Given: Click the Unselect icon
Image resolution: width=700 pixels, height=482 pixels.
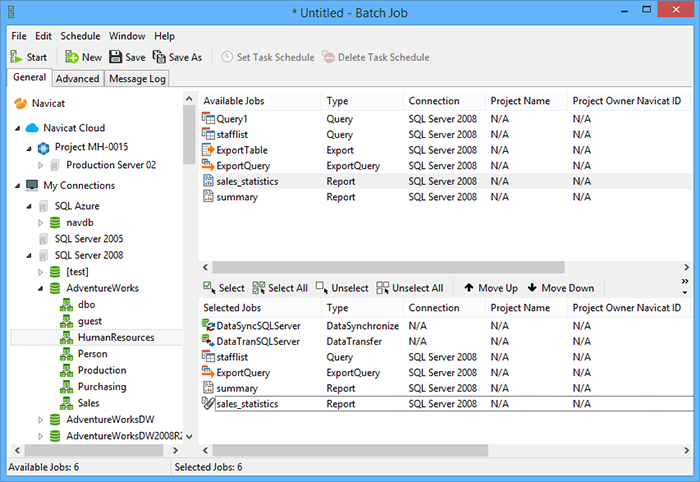Looking at the screenshot, I should [322, 288].
